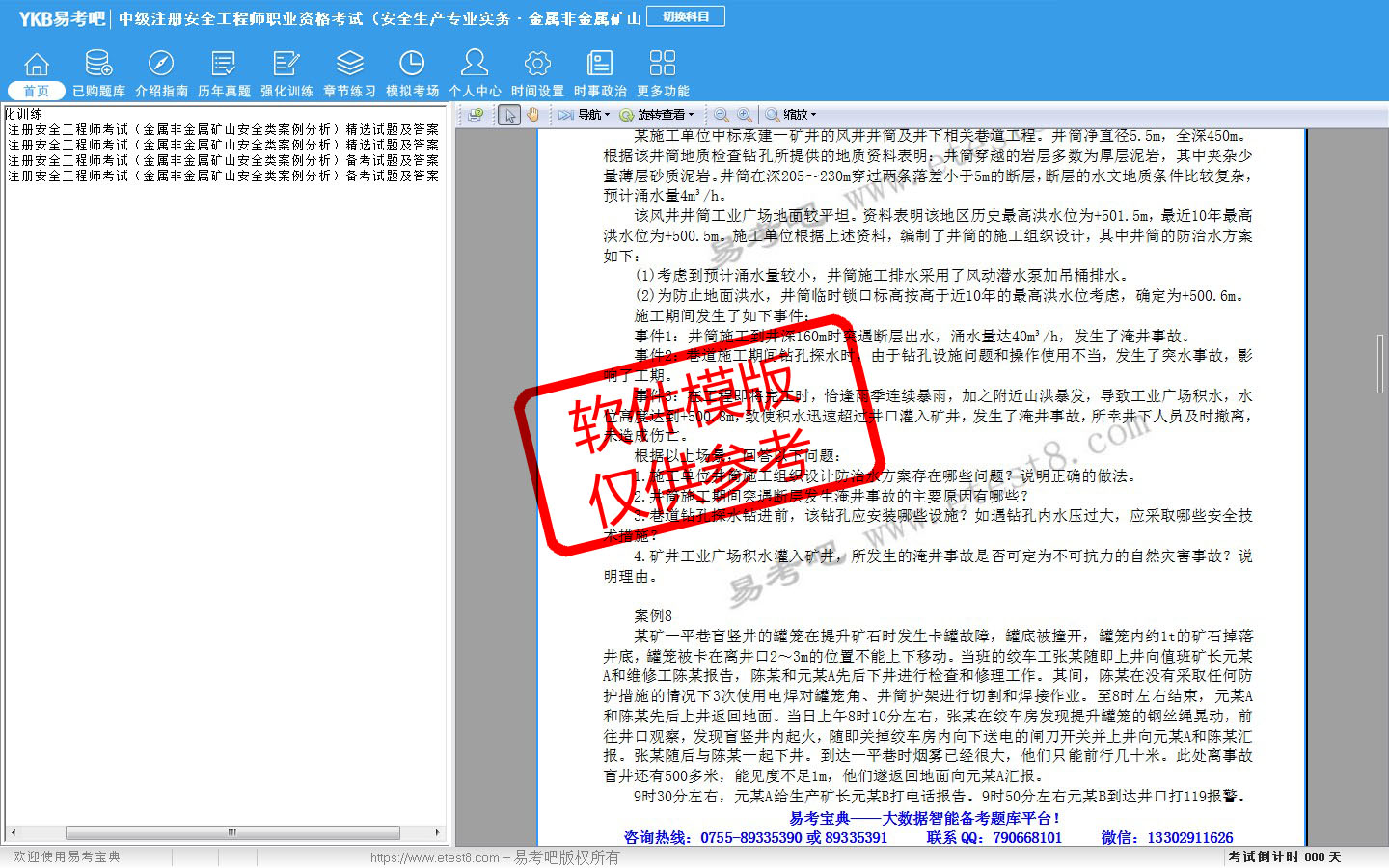The width and height of the screenshot is (1389, 868).
Task: Open the 缩放 zoom dropdown
Action: click(x=792, y=115)
